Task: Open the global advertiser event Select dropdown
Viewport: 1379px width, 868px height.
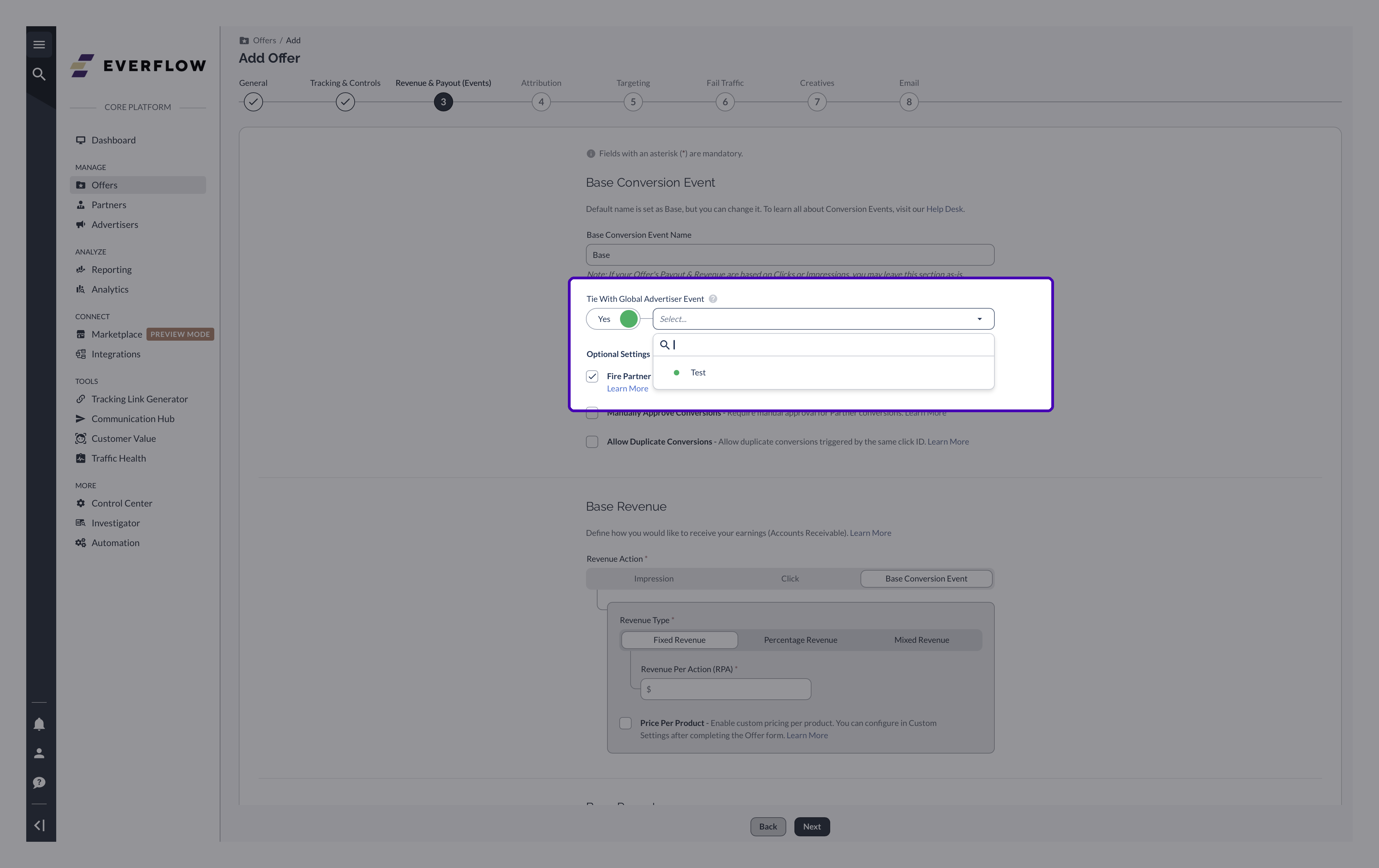Action: click(x=823, y=319)
